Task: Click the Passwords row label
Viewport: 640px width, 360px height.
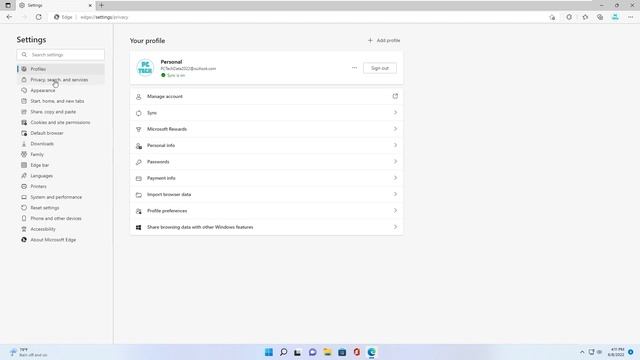Action: (x=158, y=162)
